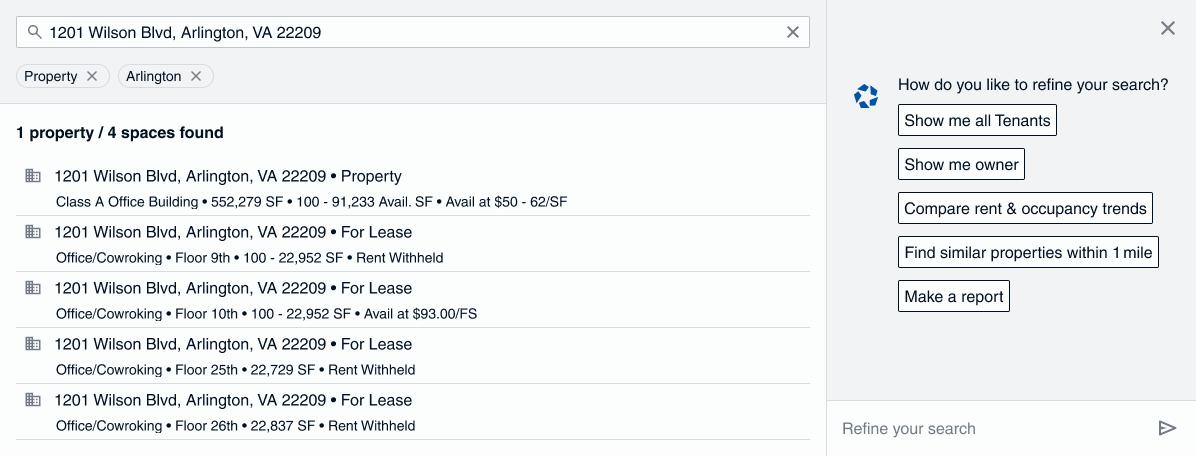Click the assistant logo icon
Viewport: 1196px width, 456px height.
866,96
